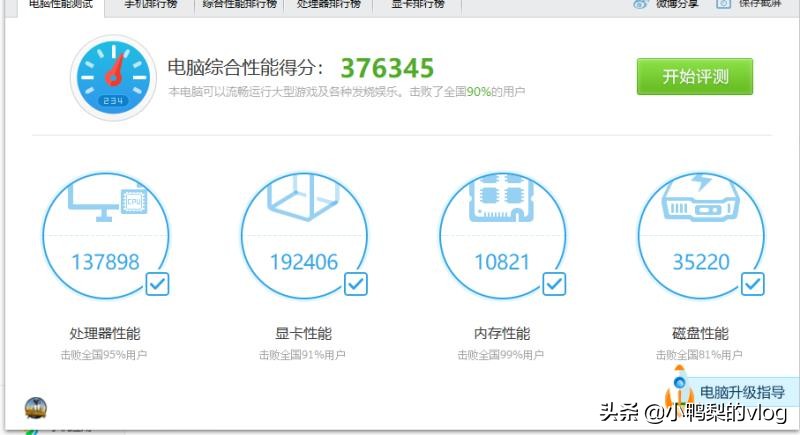The height and width of the screenshot is (435, 800).
Task: Click the overall score 376345
Action: coord(387,68)
